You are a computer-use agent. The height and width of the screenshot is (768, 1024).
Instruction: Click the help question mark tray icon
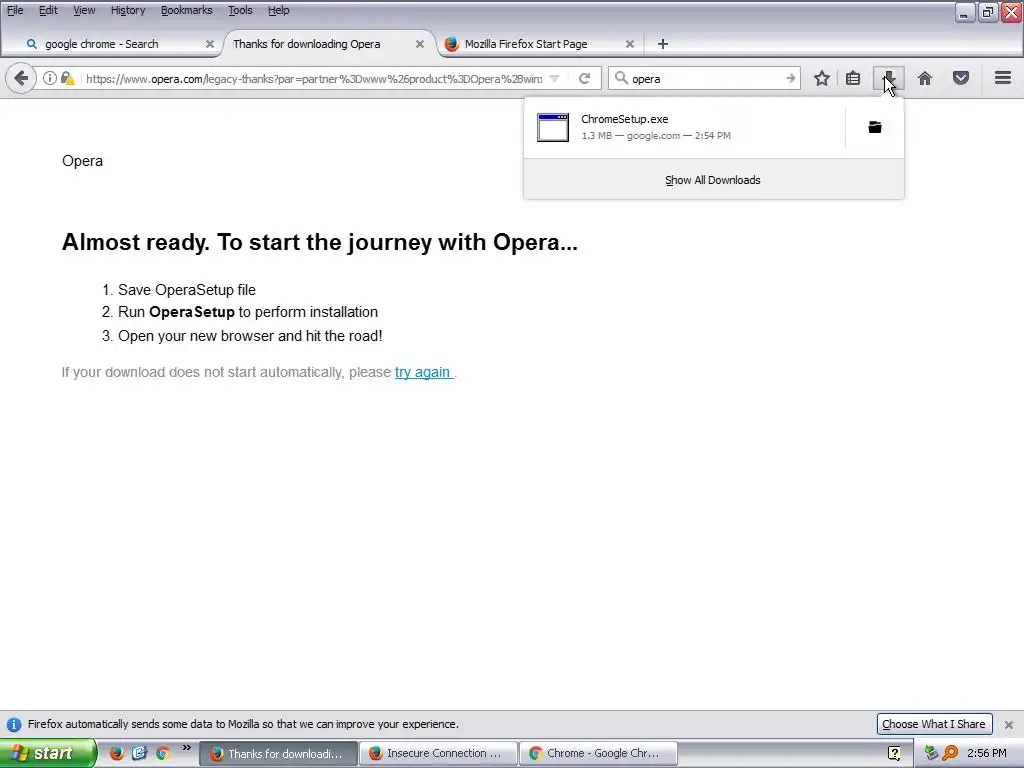coord(894,754)
